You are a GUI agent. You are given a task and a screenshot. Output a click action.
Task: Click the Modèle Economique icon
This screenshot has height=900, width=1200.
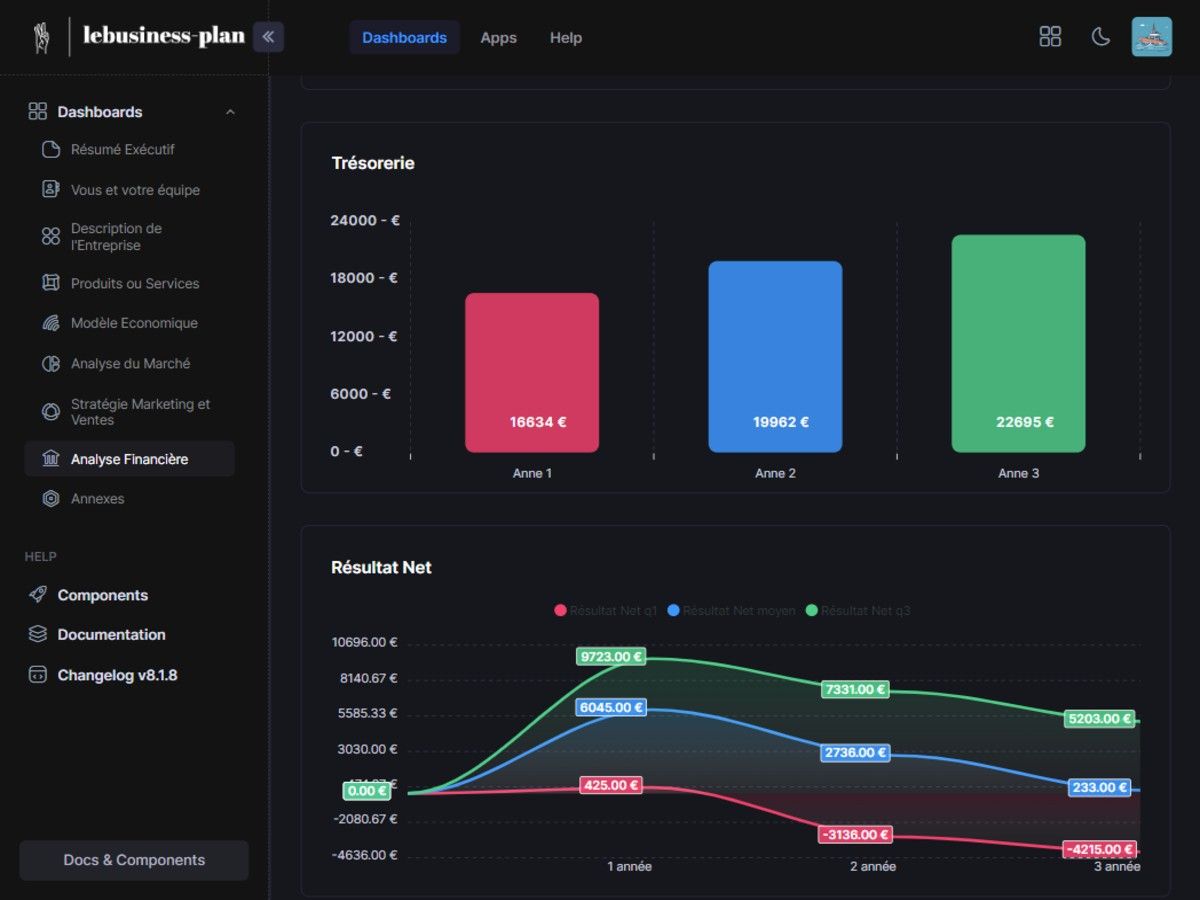click(x=50, y=324)
